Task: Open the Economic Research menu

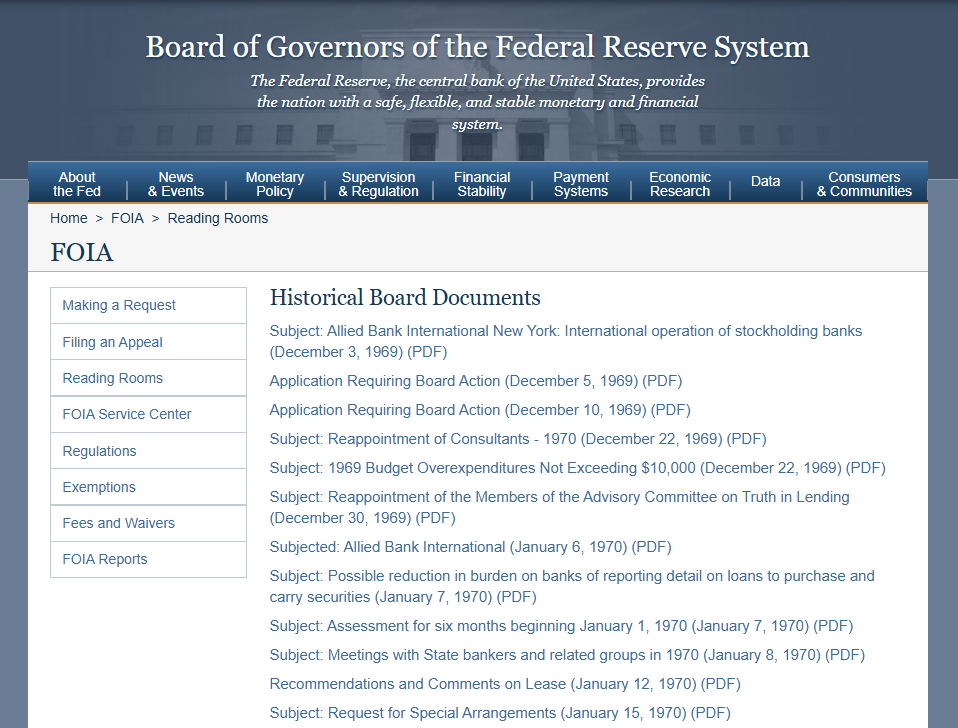Action: [x=680, y=184]
